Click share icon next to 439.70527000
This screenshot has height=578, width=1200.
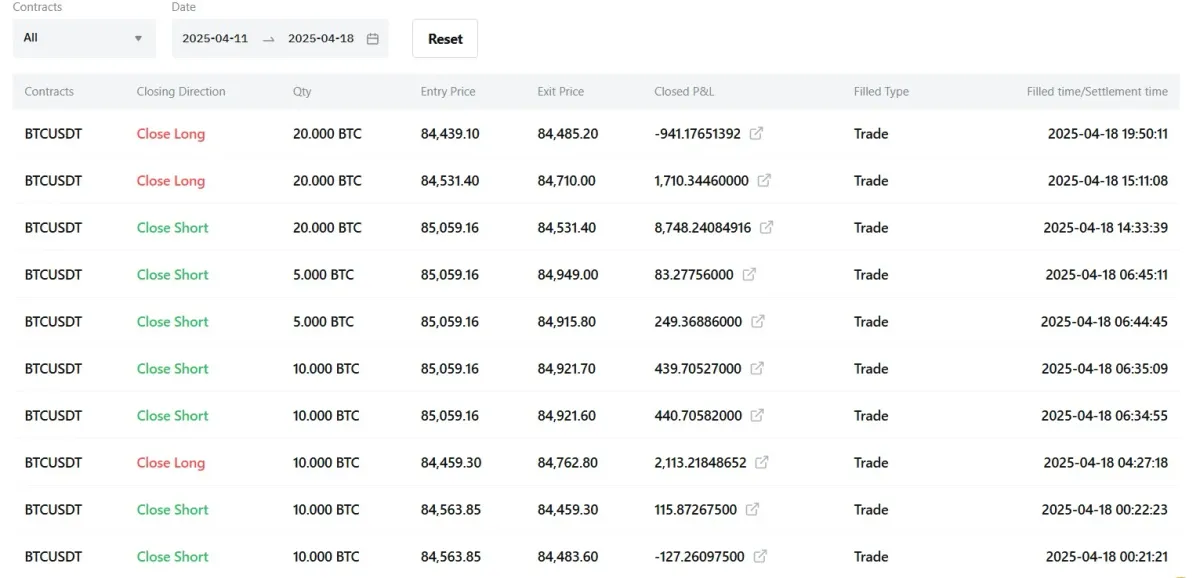pyautogui.click(x=757, y=369)
